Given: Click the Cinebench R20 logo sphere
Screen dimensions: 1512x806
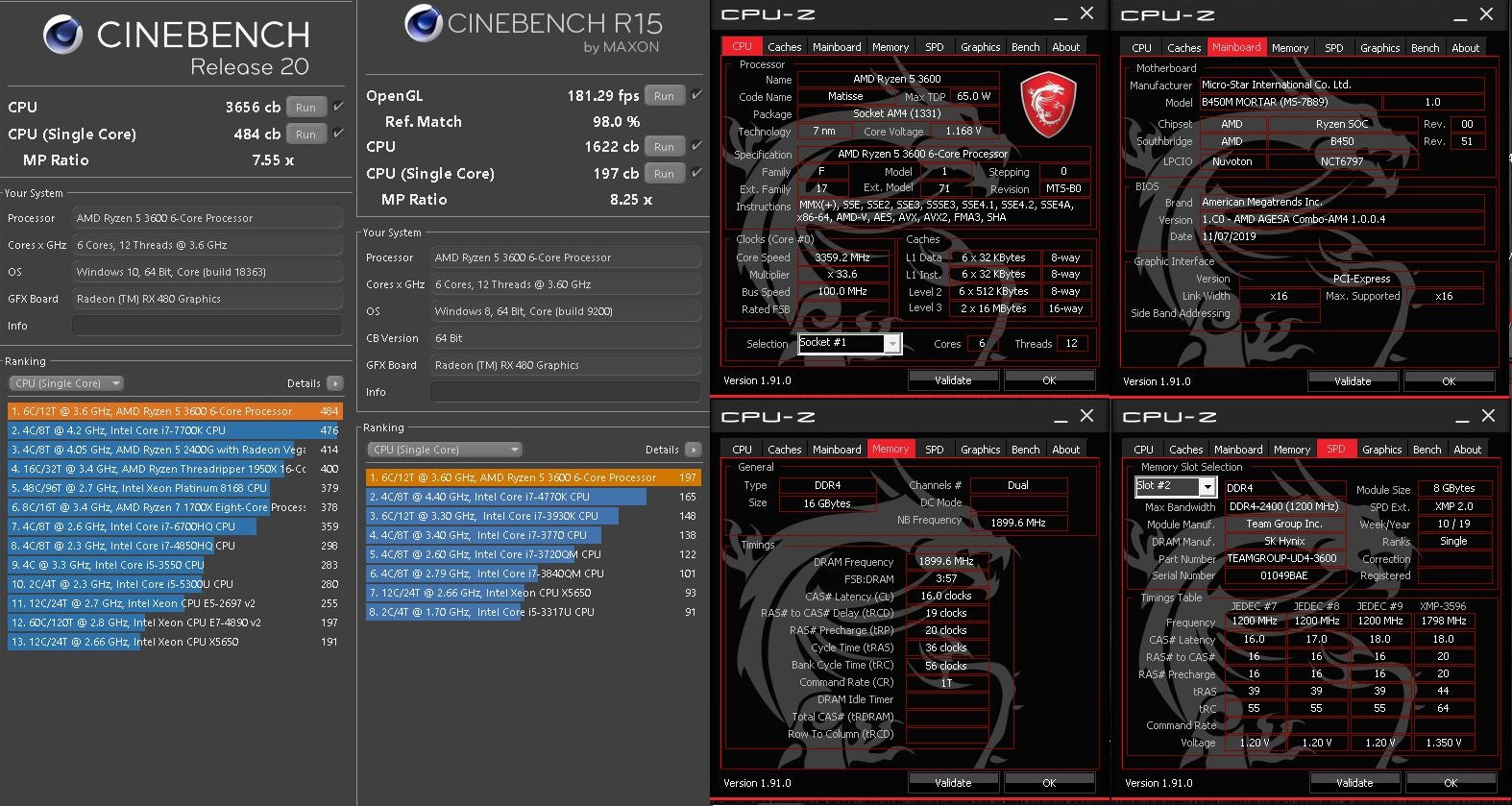Looking at the screenshot, I should [62, 36].
